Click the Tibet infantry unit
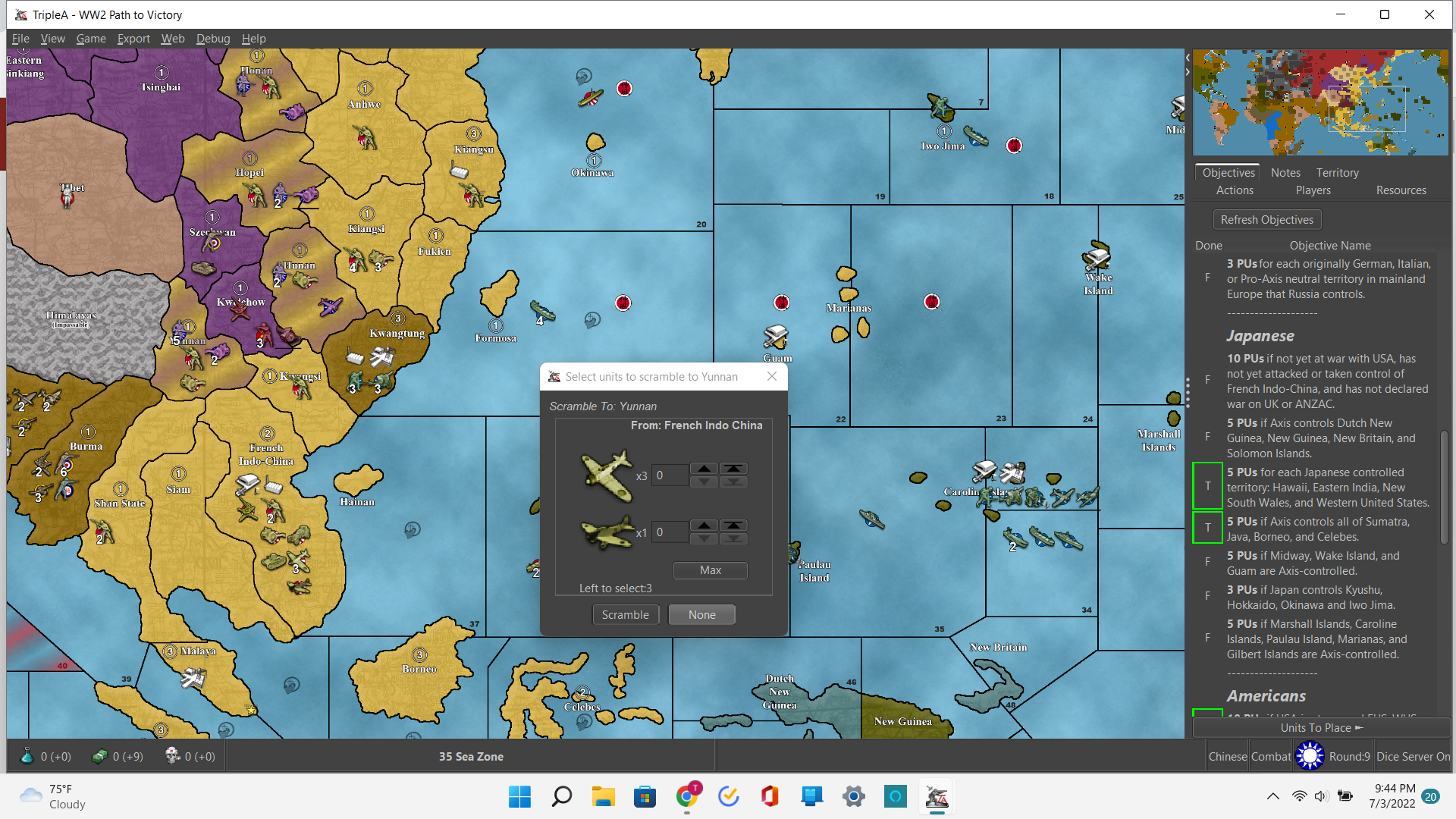The height and width of the screenshot is (819, 1456). [67, 198]
